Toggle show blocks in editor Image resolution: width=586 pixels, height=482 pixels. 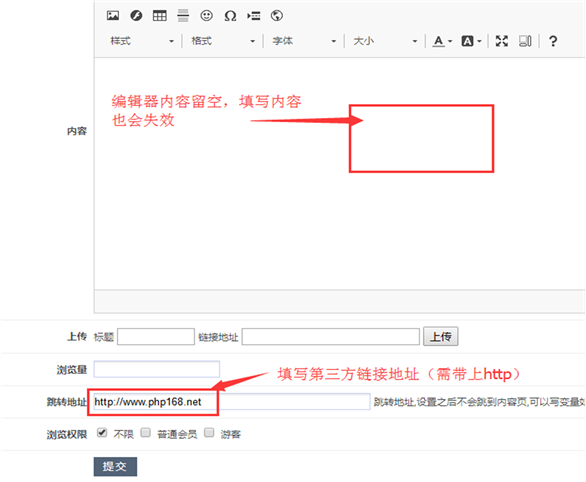point(525,41)
